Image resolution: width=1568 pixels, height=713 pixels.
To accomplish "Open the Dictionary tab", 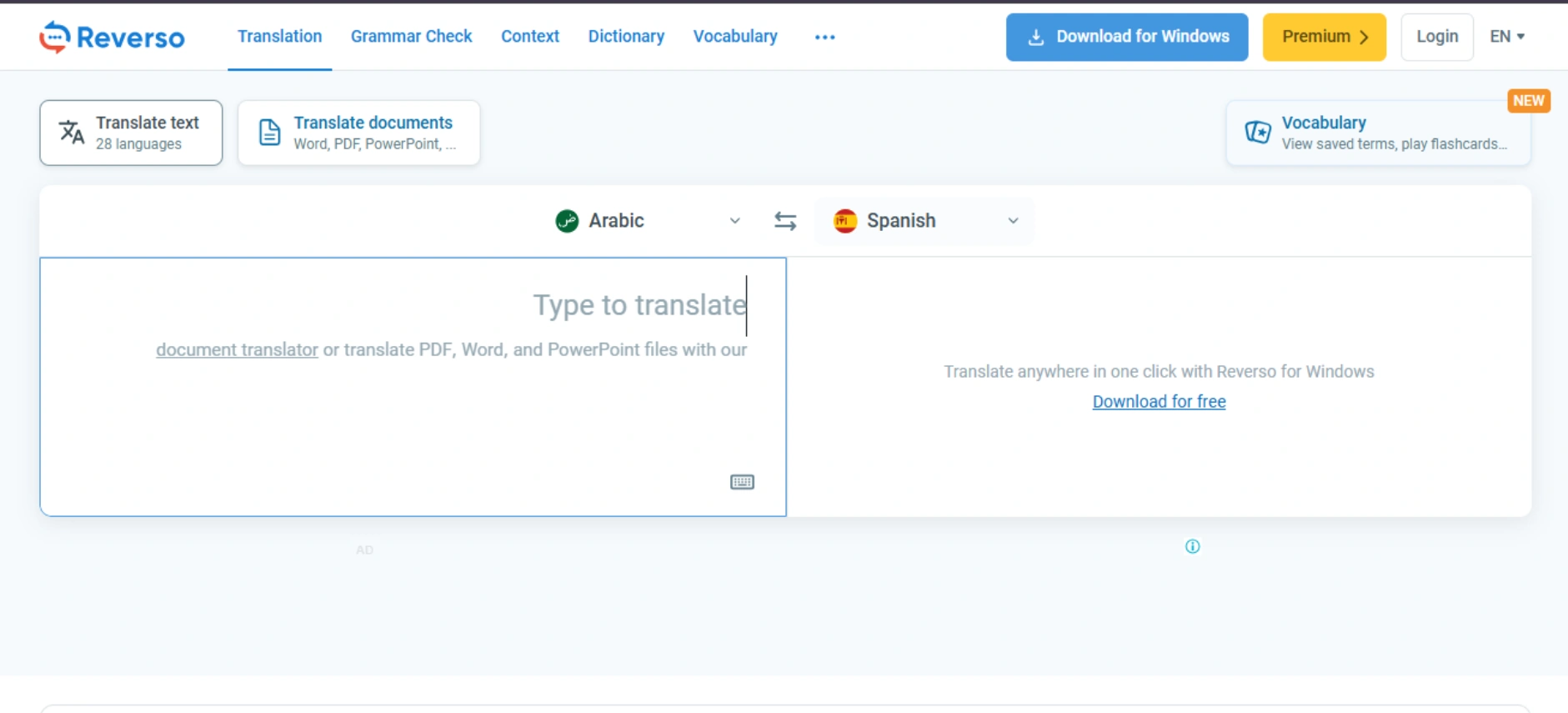I will (626, 37).
